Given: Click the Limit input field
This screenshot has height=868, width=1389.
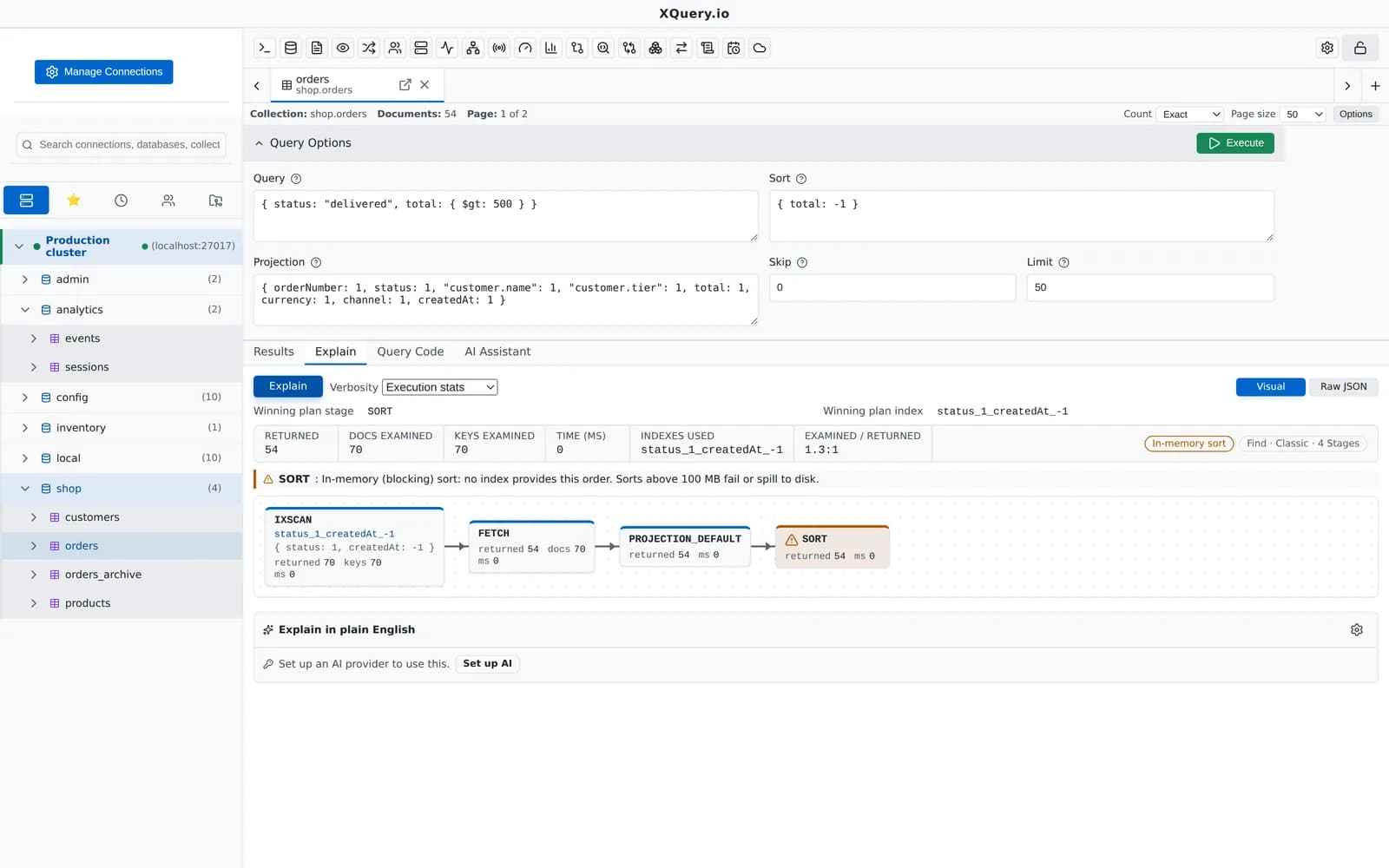Looking at the screenshot, I should click(x=1150, y=287).
